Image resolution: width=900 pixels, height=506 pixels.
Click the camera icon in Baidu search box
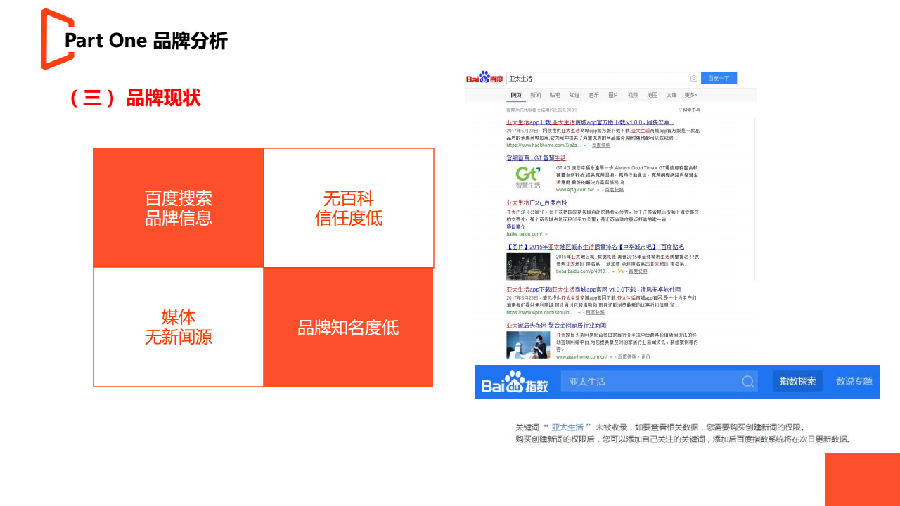(692, 77)
